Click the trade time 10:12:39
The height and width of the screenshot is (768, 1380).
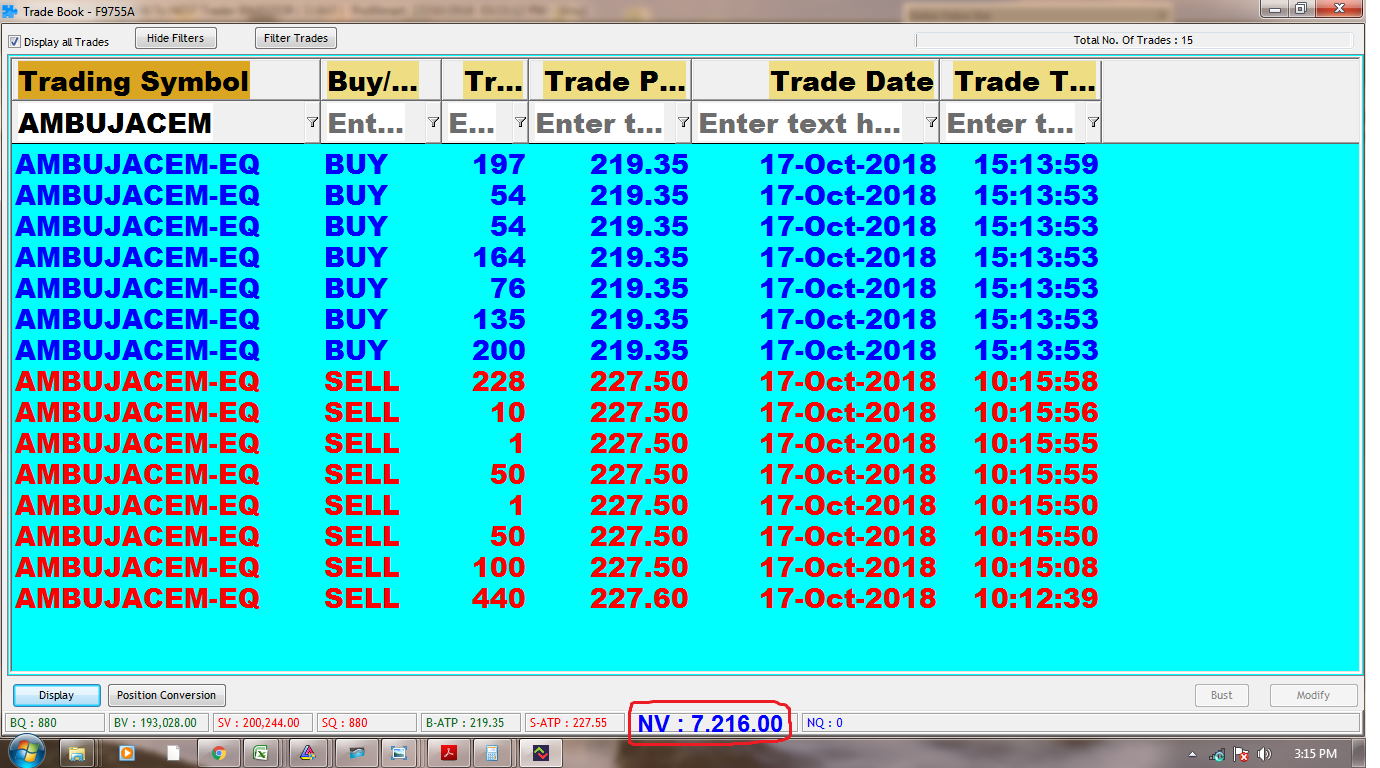click(x=1036, y=598)
